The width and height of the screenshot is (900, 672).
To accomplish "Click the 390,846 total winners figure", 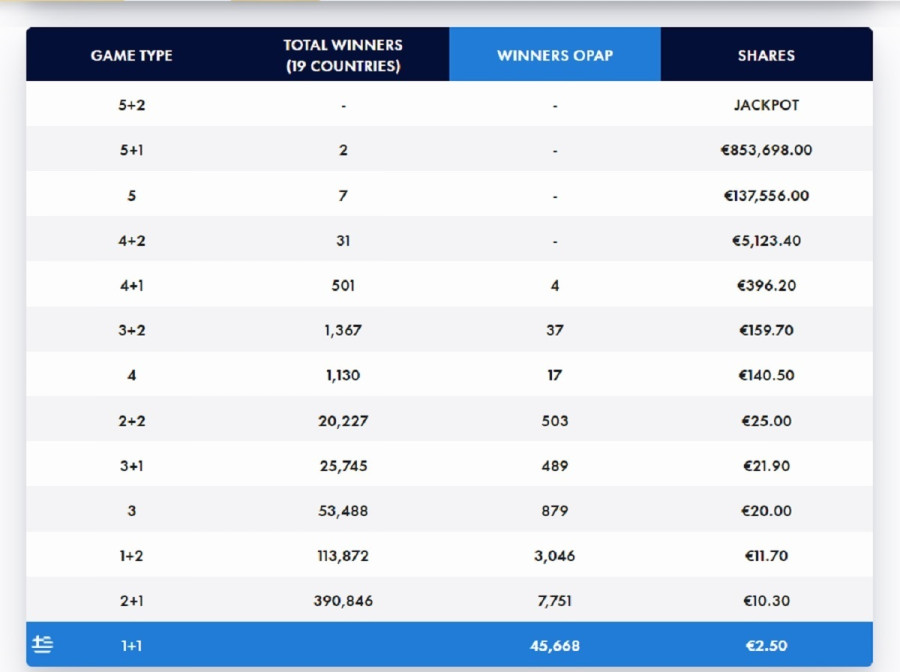I will pyautogui.click(x=342, y=601).
